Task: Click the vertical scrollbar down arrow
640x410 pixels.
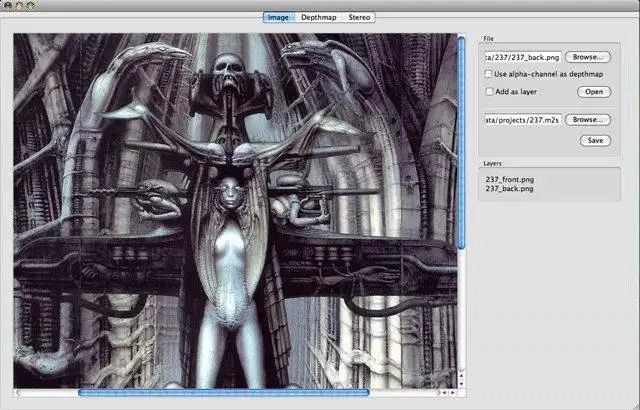Action: tap(461, 384)
